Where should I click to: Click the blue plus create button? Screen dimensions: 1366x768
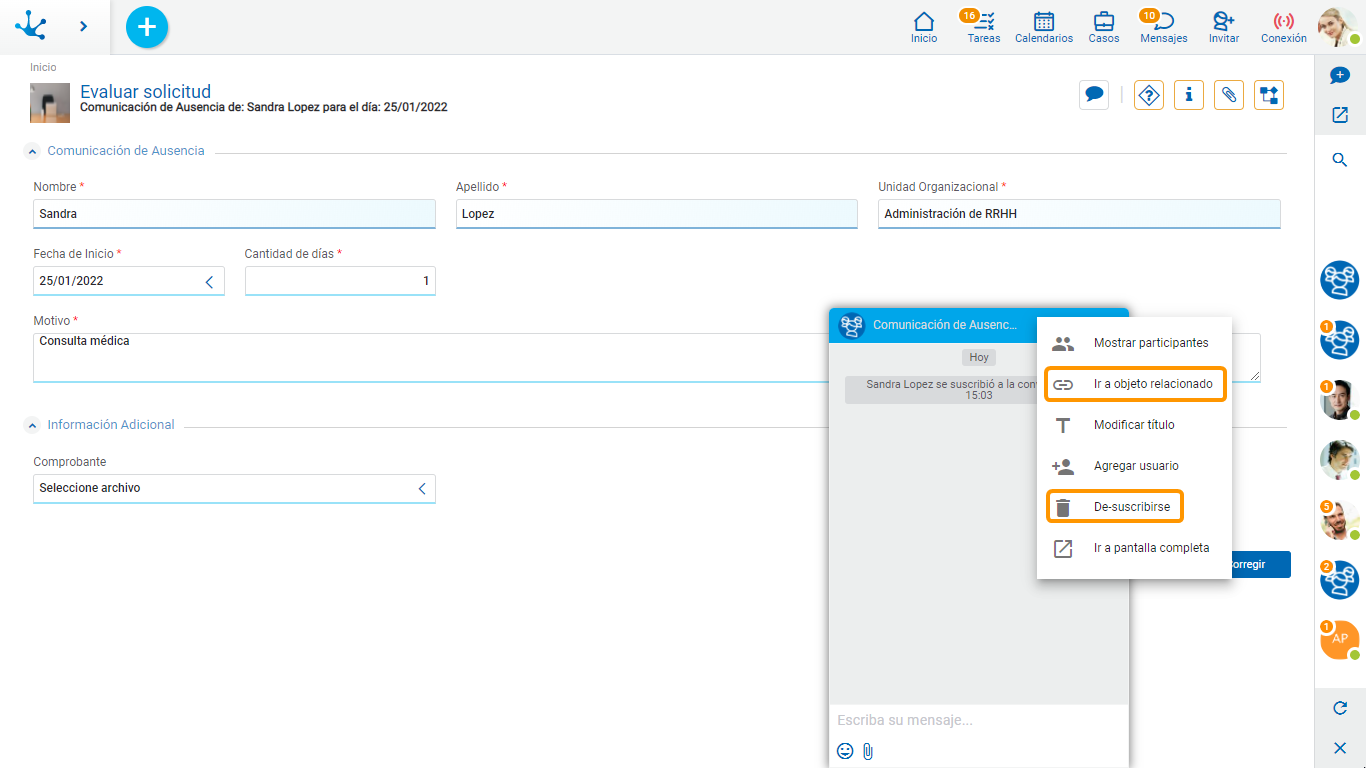pyautogui.click(x=147, y=27)
